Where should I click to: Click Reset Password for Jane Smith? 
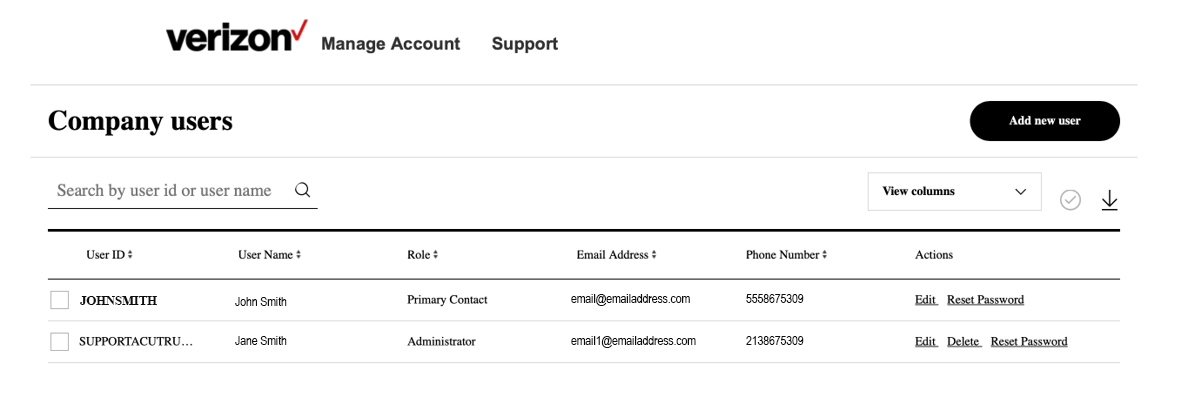click(1029, 342)
